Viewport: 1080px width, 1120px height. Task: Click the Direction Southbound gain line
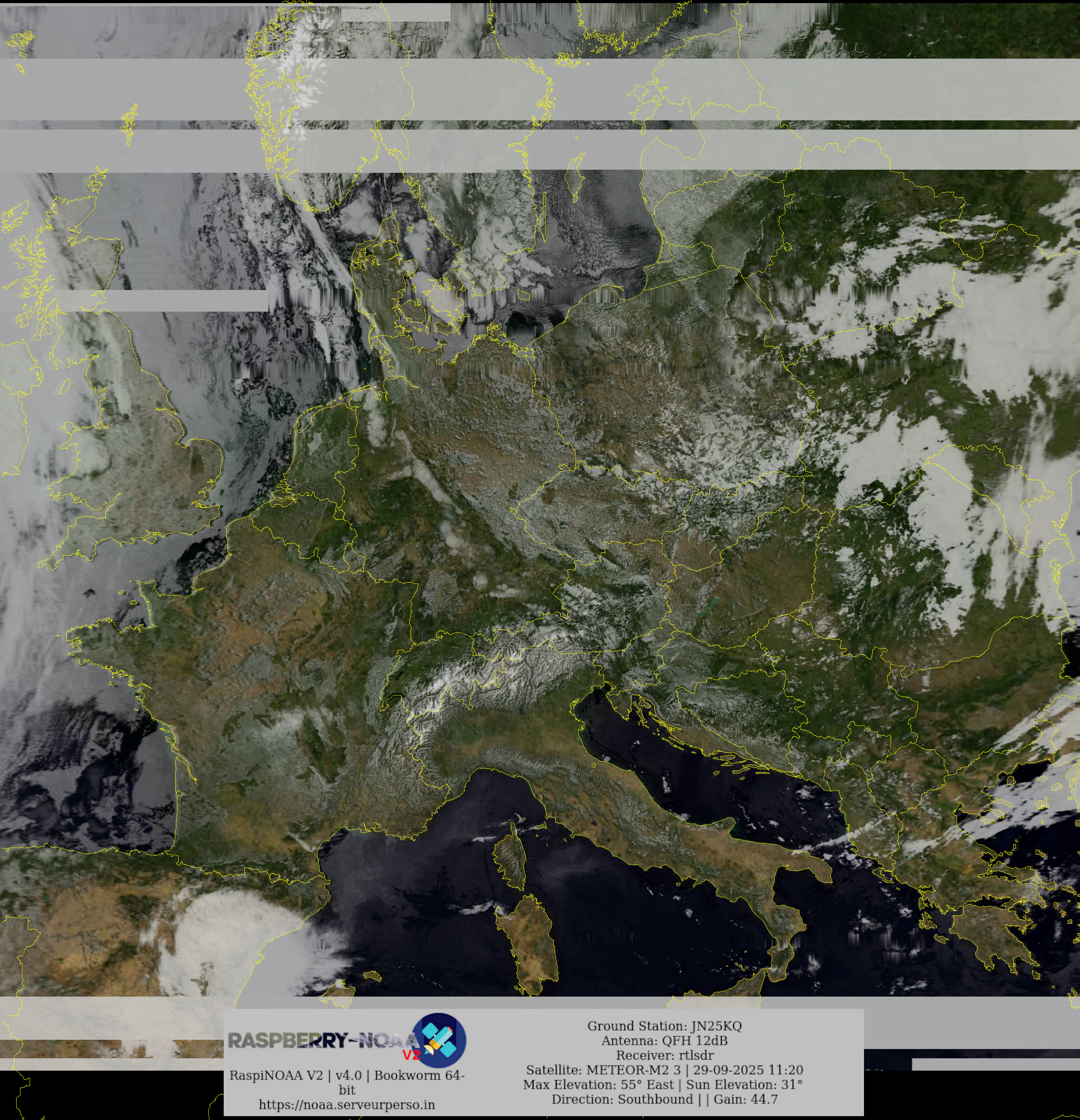pos(664,1099)
